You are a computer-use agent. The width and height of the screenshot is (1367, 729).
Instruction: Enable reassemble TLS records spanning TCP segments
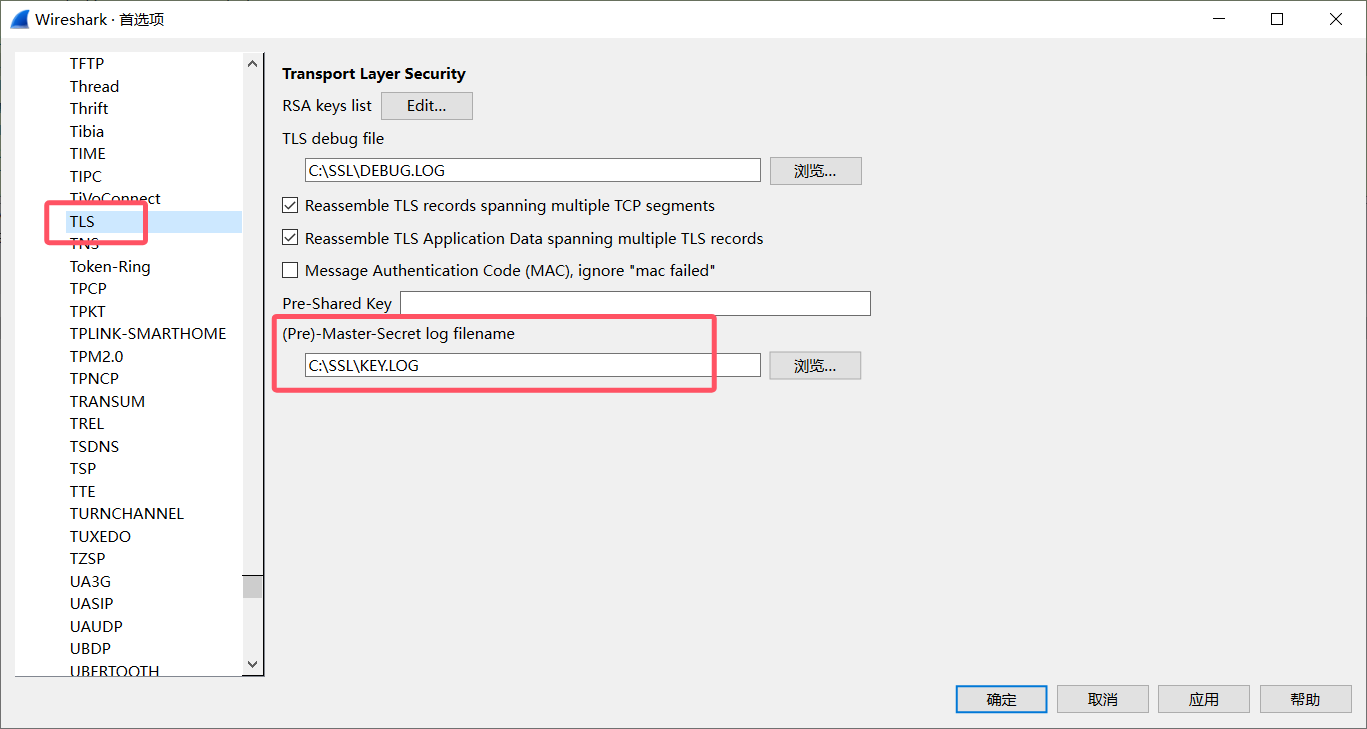[x=290, y=206]
